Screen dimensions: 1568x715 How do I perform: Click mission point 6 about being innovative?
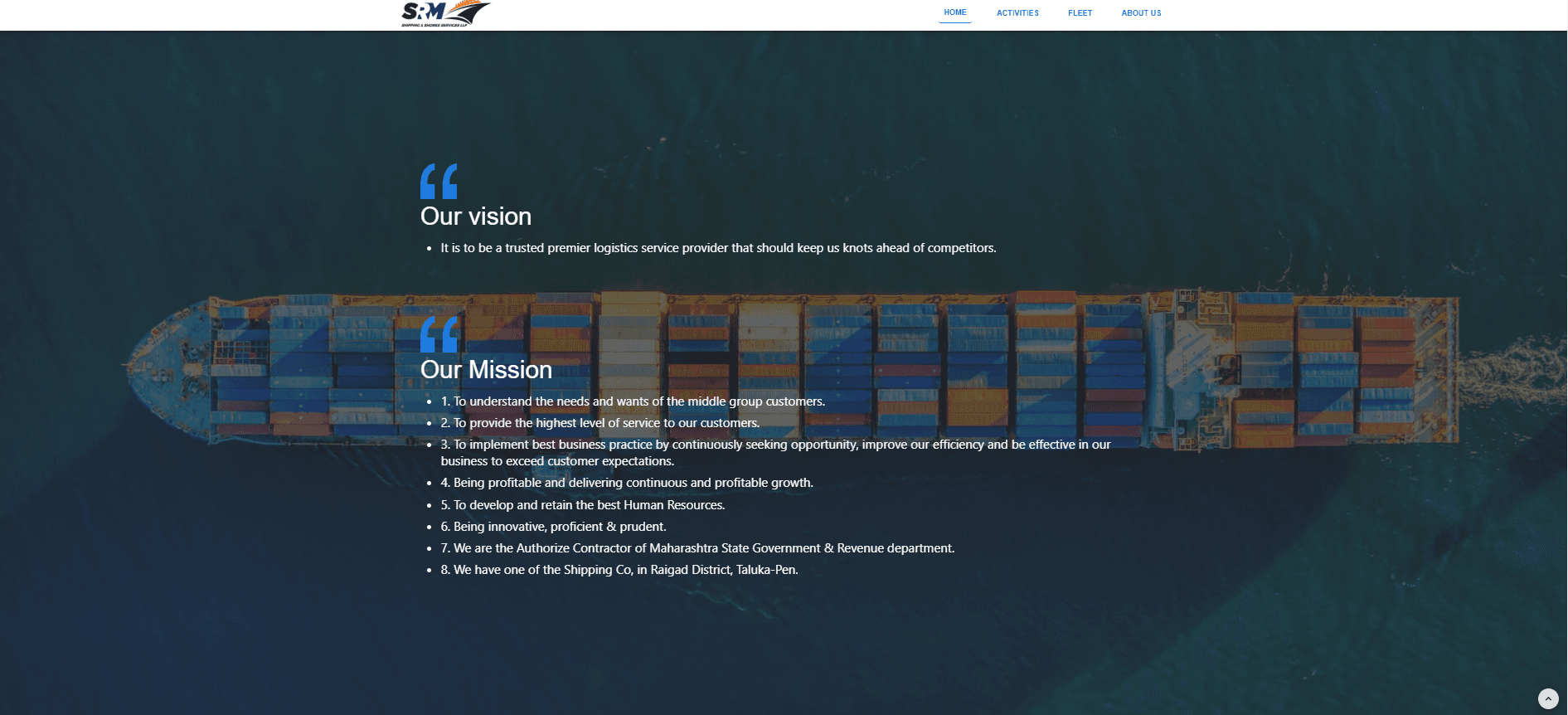coord(553,527)
